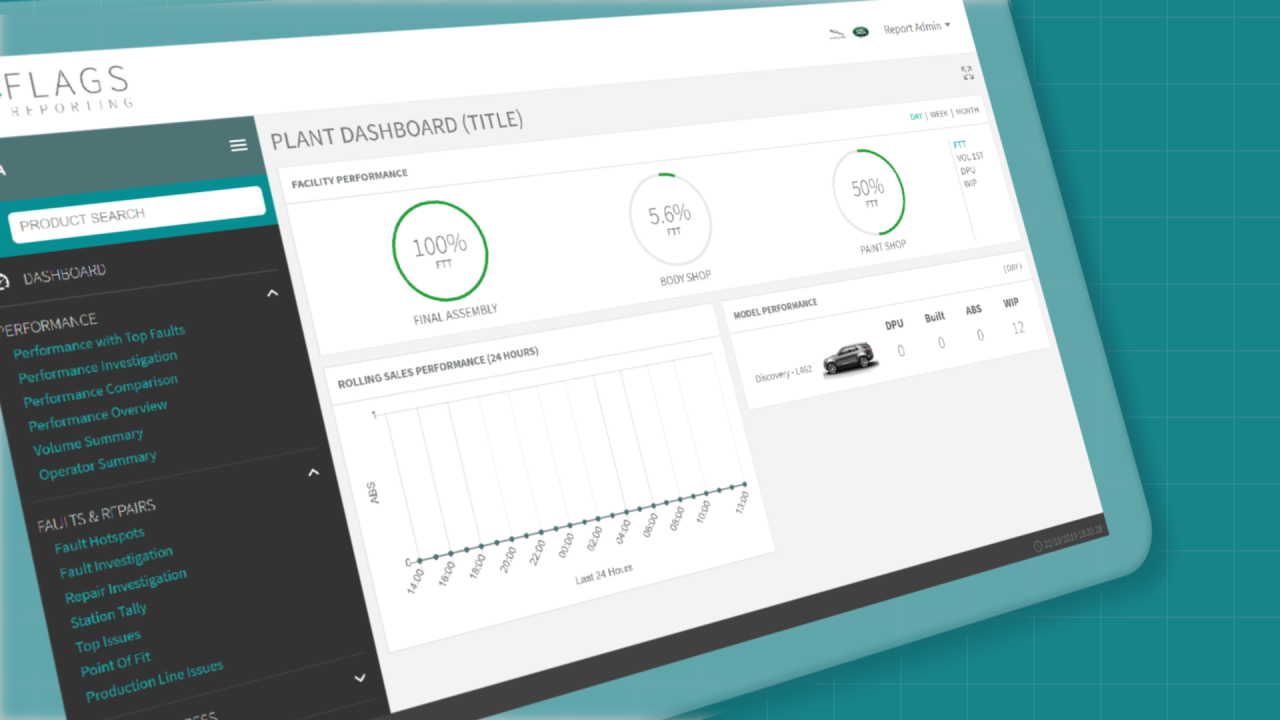Click the FLAGS Reporting logo

pyautogui.click(x=66, y=90)
